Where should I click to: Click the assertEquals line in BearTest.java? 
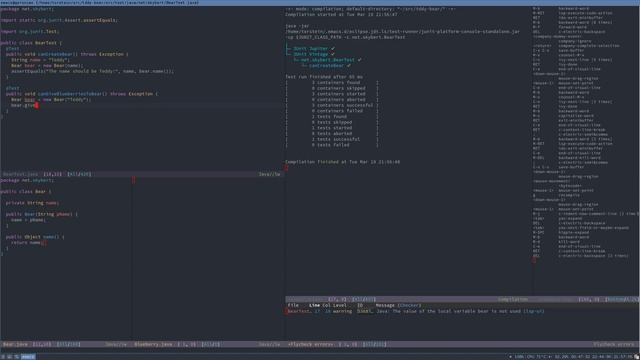point(92,71)
